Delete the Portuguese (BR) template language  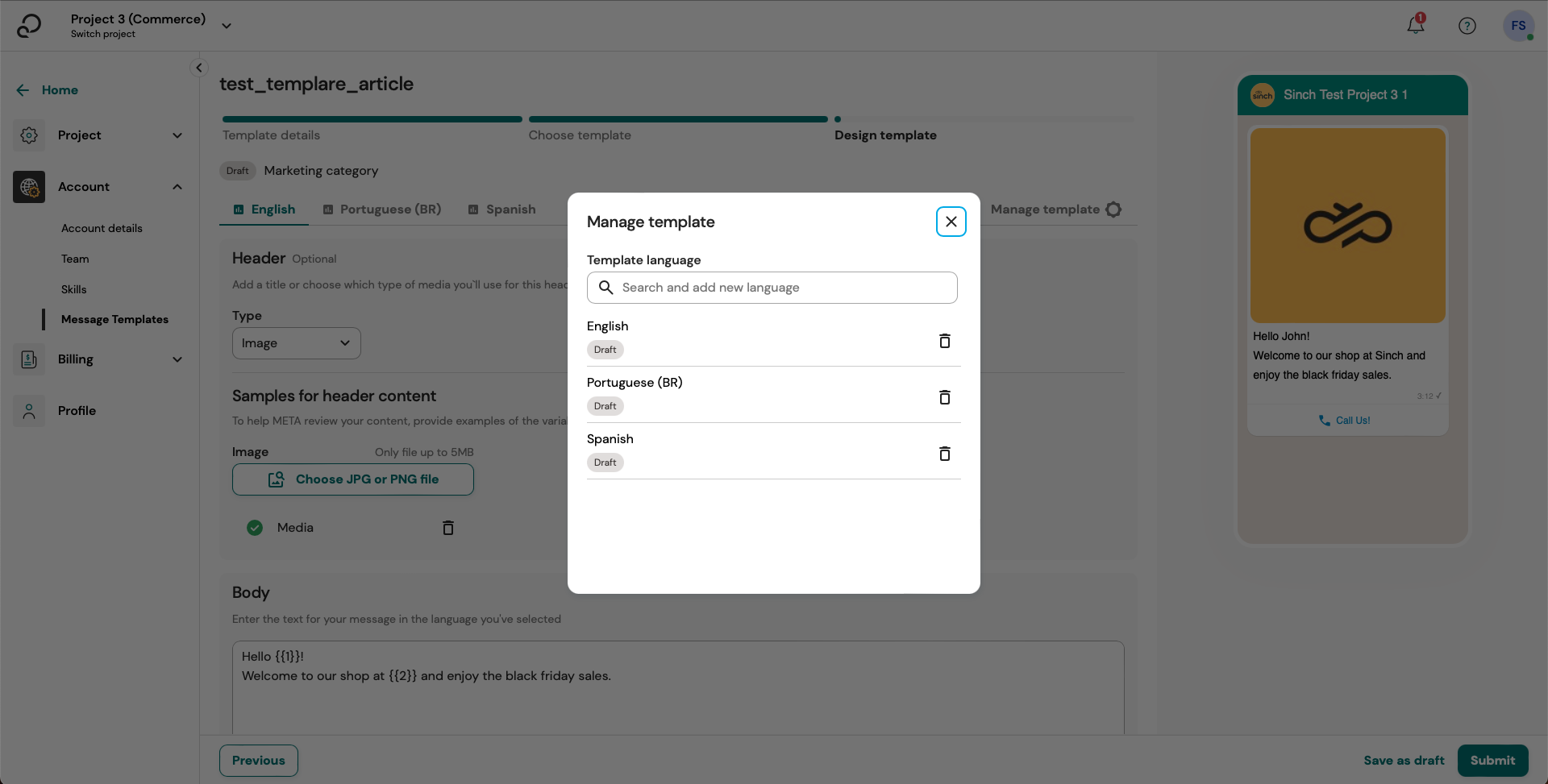click(x=944, y=397)
